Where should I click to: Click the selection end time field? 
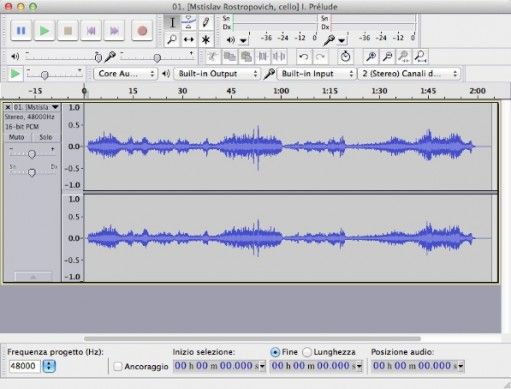pos(313,366)
